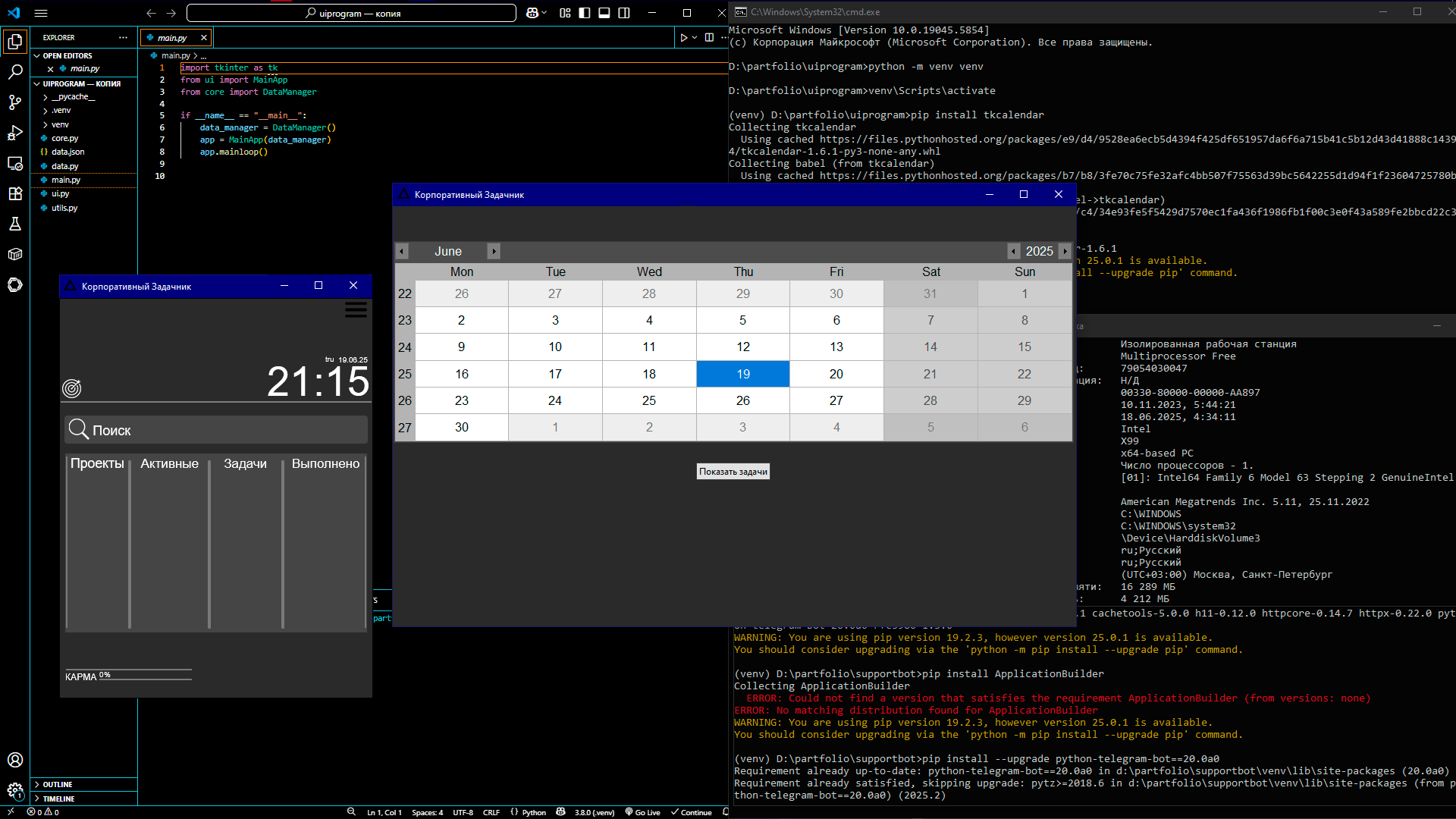1456x819 pixels.
Task: Open Copilot dropdown chevron in title bar
Action: click(x=544, y=13)
